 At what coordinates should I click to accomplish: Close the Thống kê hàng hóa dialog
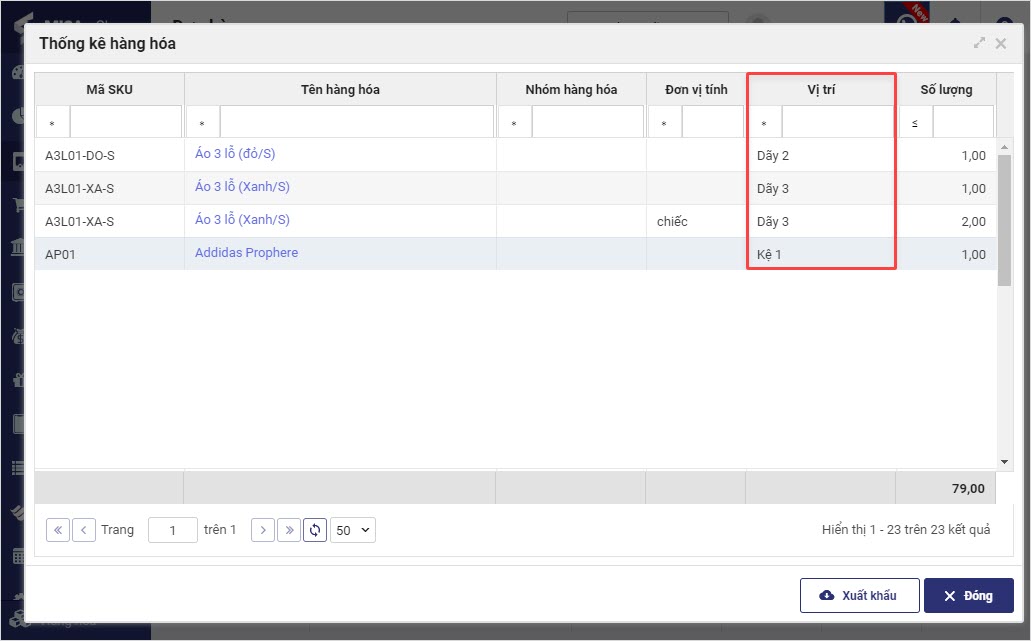pos(1001,43)
